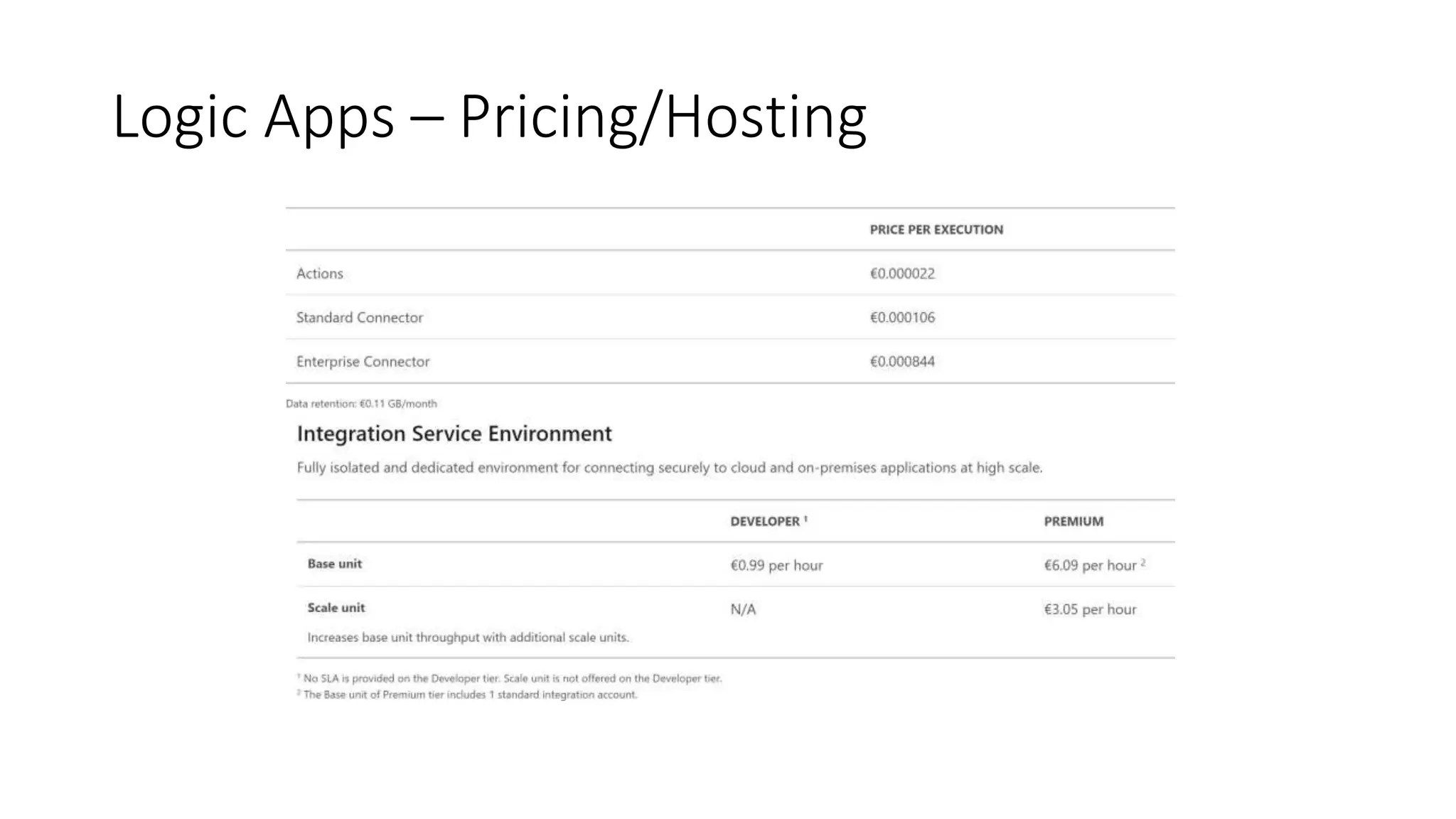Click the 'Actions' row label

click(x=319, y=274)
